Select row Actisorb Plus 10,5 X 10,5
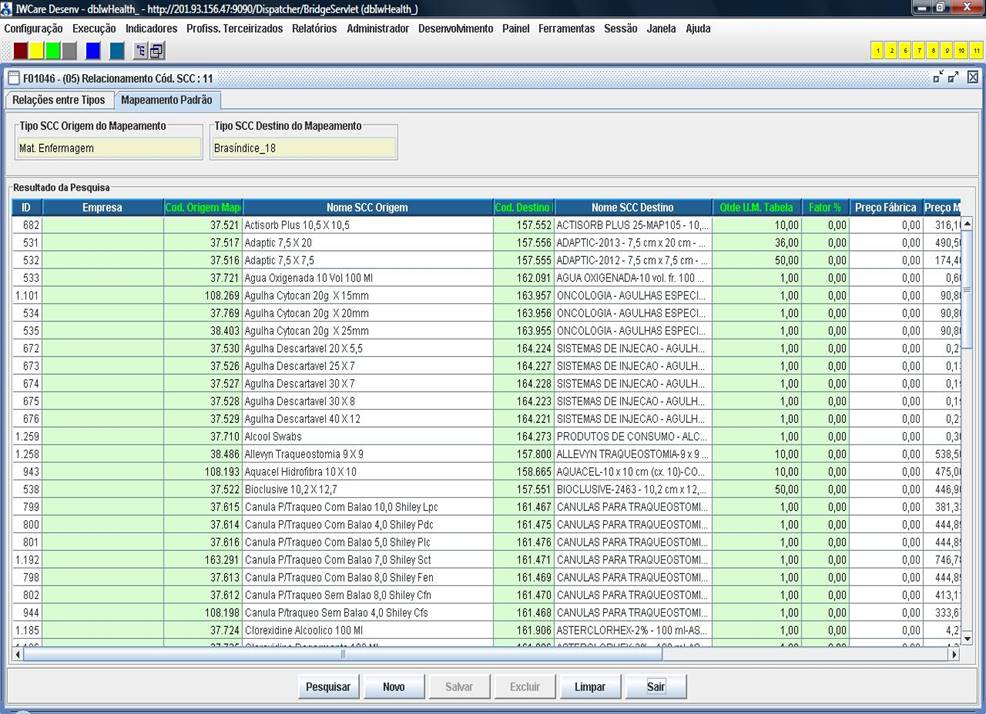Image resolution: width=986 pixels, height=714 pixels. click(x=486, y=225)
